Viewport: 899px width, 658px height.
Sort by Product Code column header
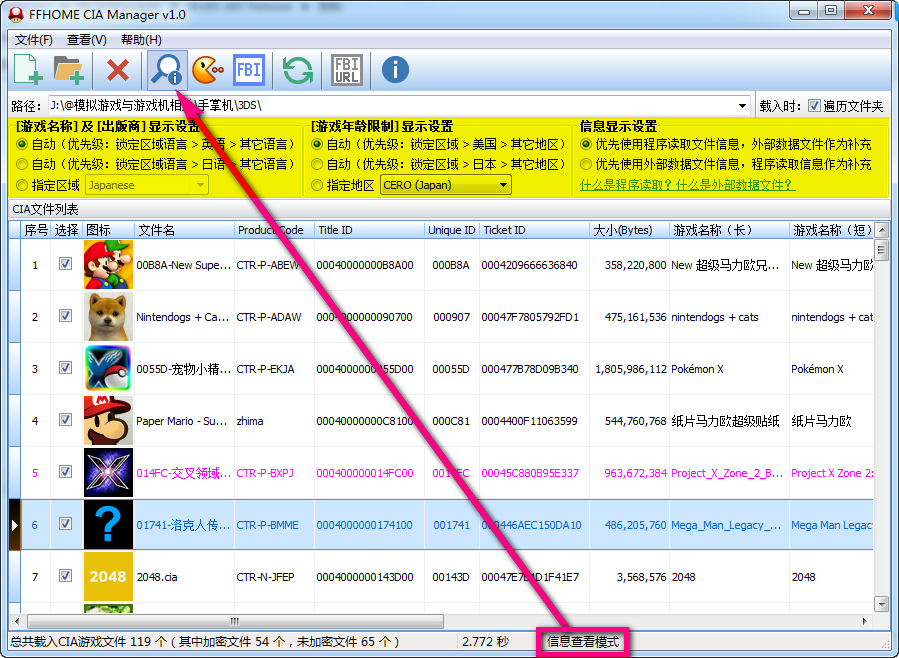coord(274,230)
